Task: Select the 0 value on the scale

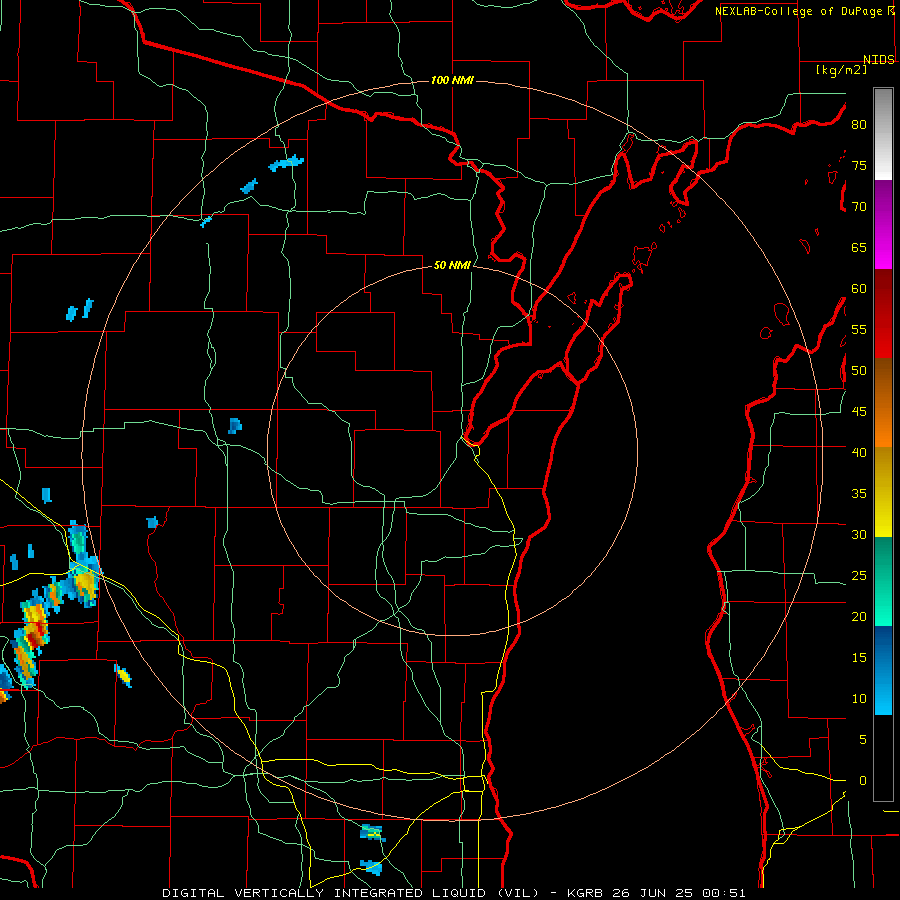Action: point(863,781)
